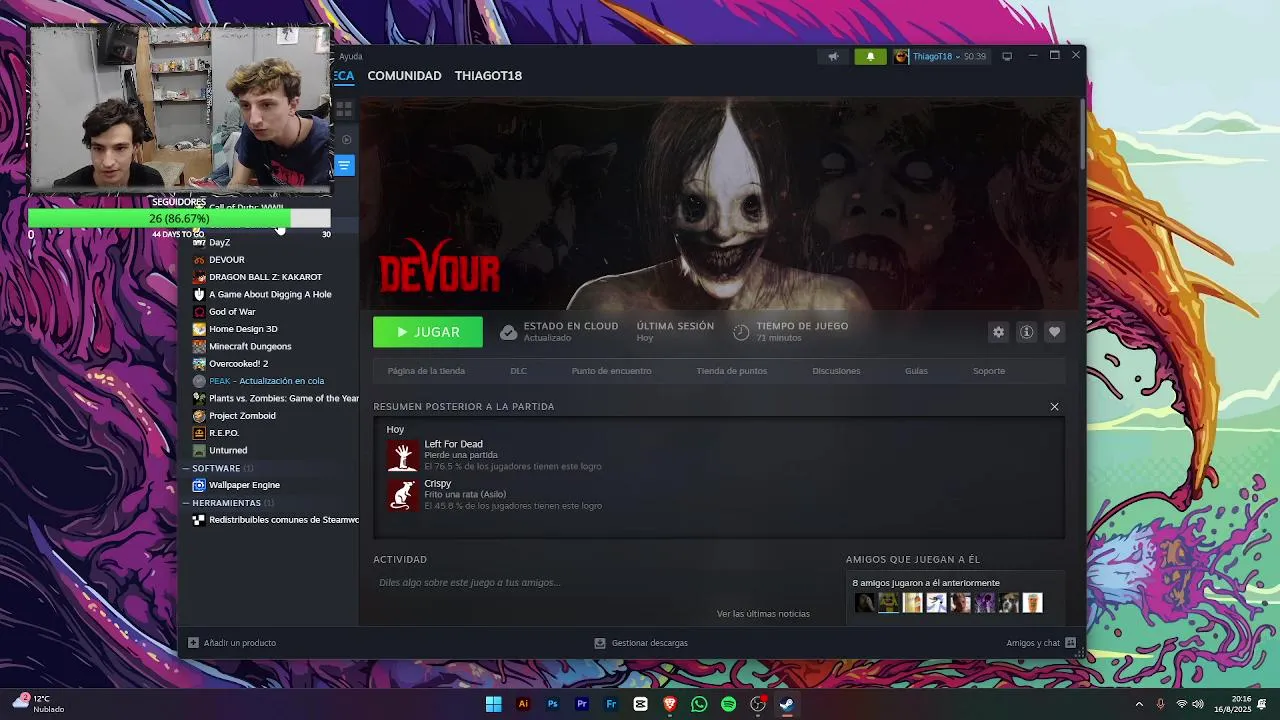Open Brave browser from taskbar

coord(670,704)
